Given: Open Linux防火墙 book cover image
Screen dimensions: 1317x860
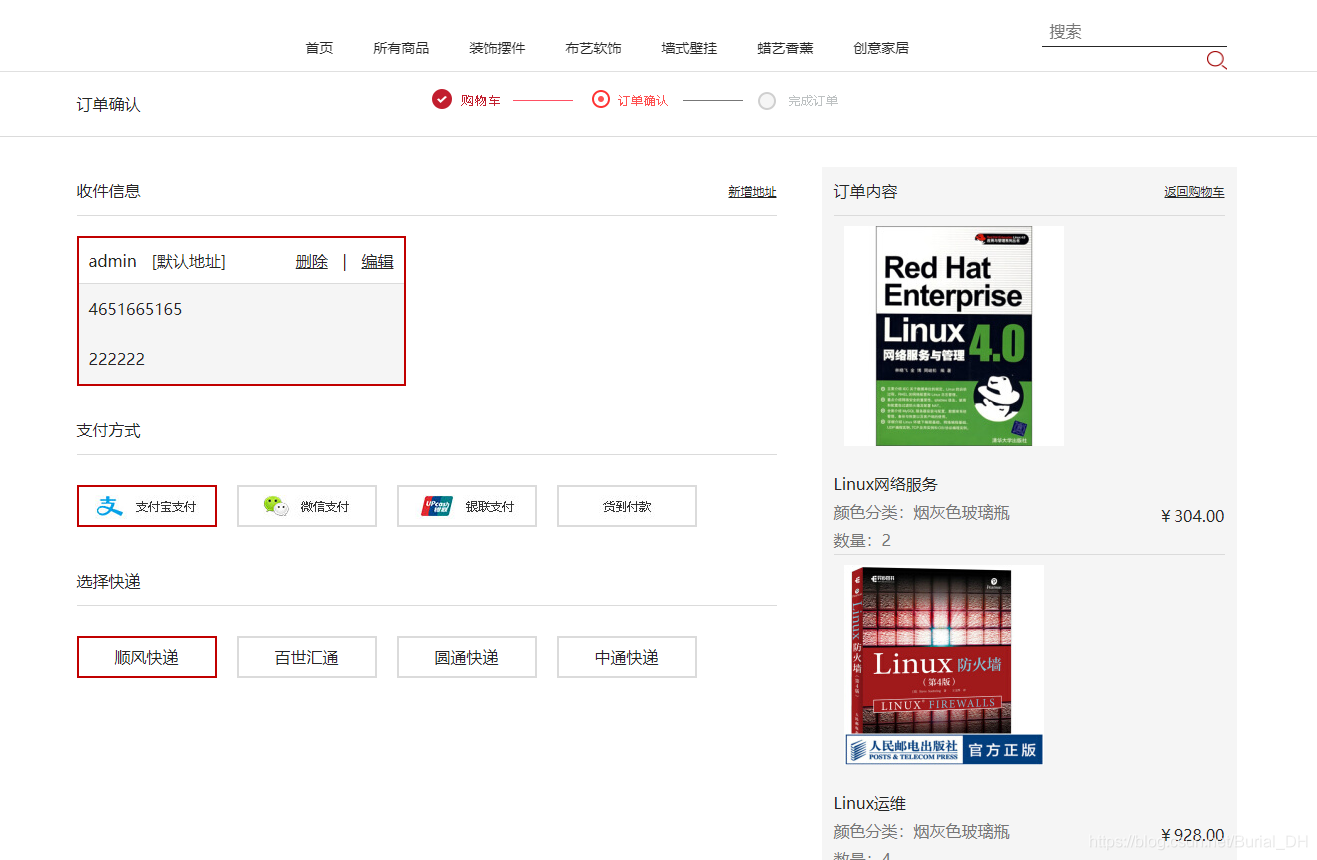Looking at the screenshot, I should (x=944, y=665).
